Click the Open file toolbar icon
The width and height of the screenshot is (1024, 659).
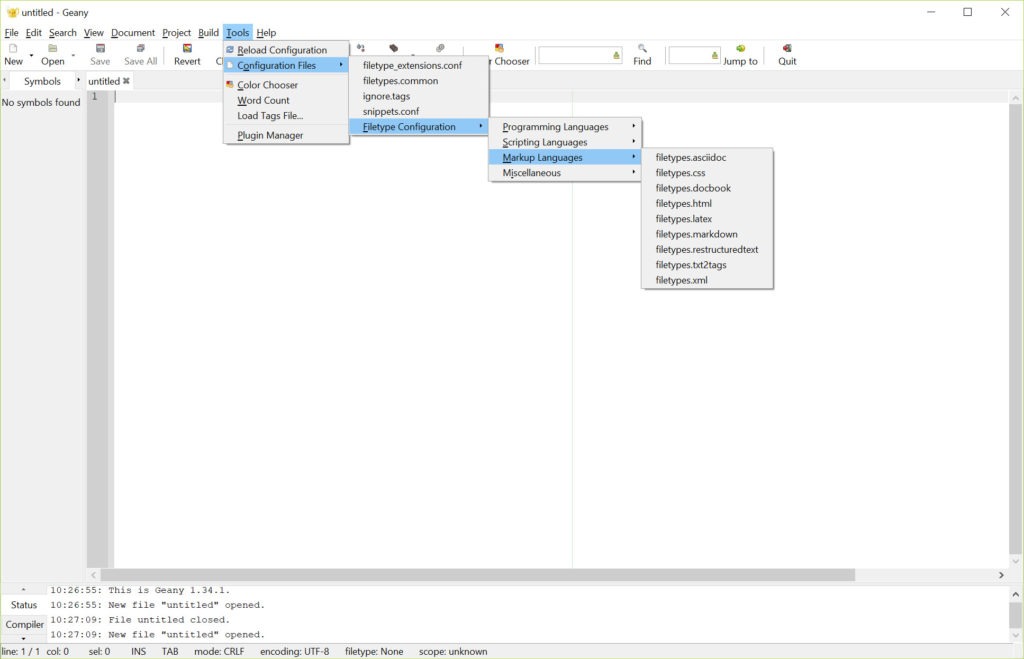[x=52, y=48]
